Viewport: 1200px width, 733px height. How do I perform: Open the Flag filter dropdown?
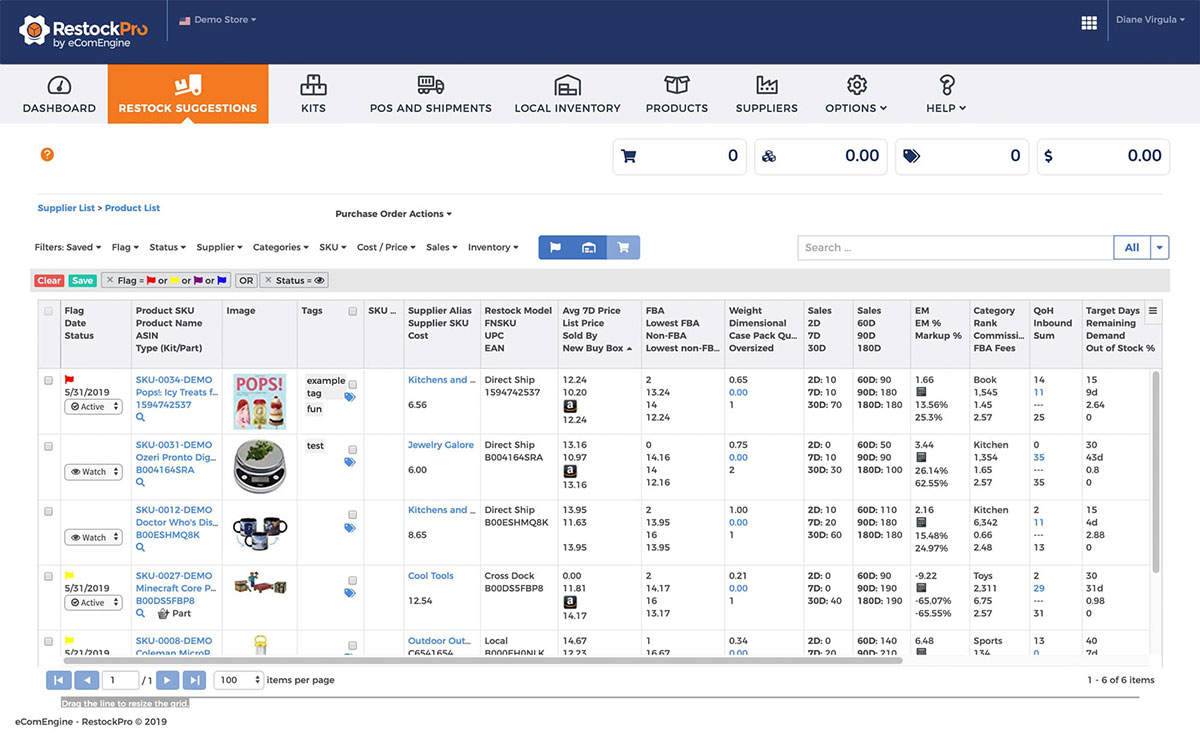tap(126, 247)
